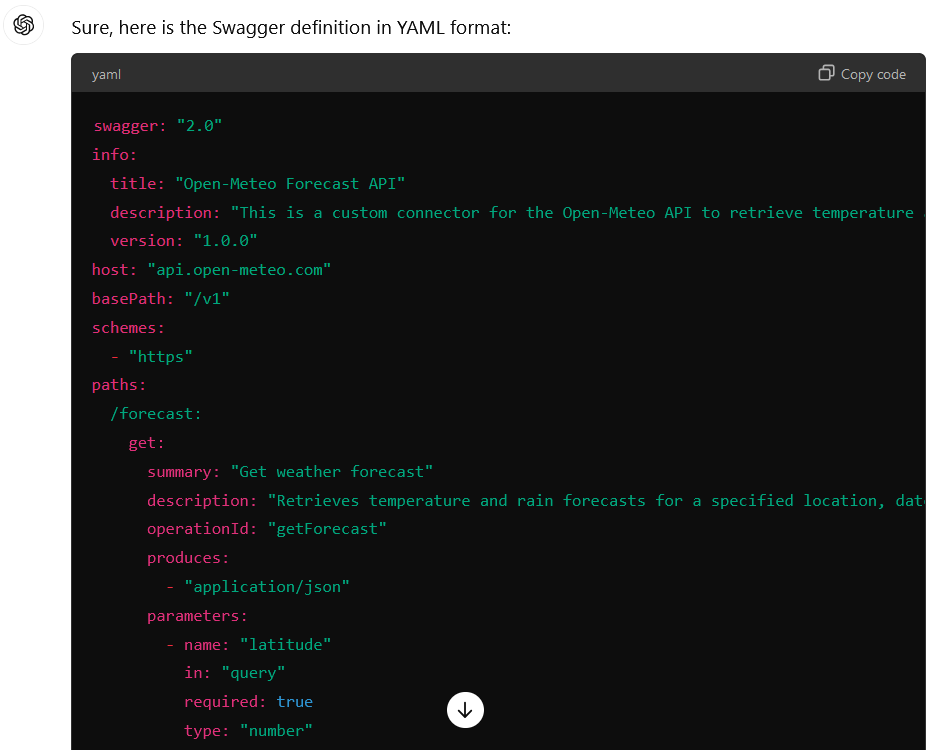
Task: Click the operationId: "getForecast" line
Action: pos(267,529)
